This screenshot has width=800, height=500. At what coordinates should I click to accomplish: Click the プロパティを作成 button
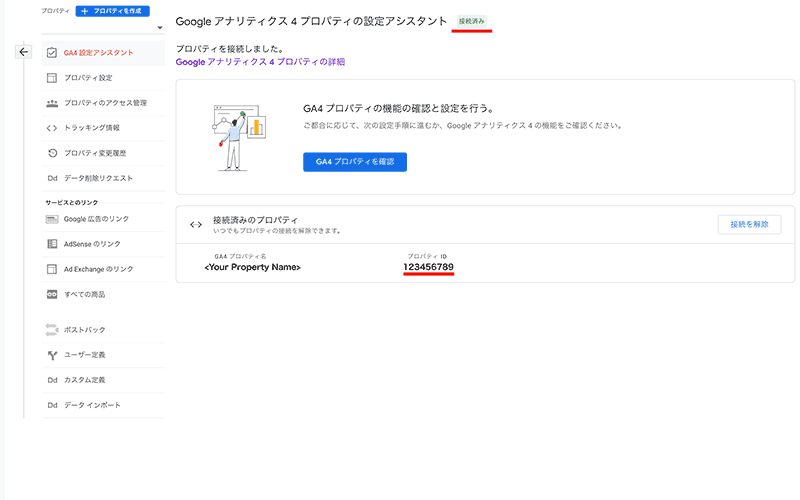coord(112,11)
